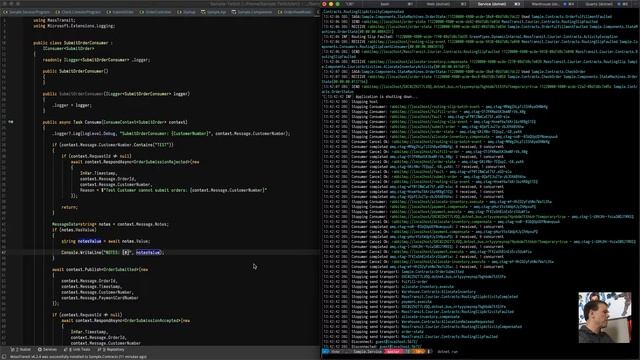Click the SubmitOrderConsumer class name
This screenshot has width=640, height=360.
coord(86,43)
